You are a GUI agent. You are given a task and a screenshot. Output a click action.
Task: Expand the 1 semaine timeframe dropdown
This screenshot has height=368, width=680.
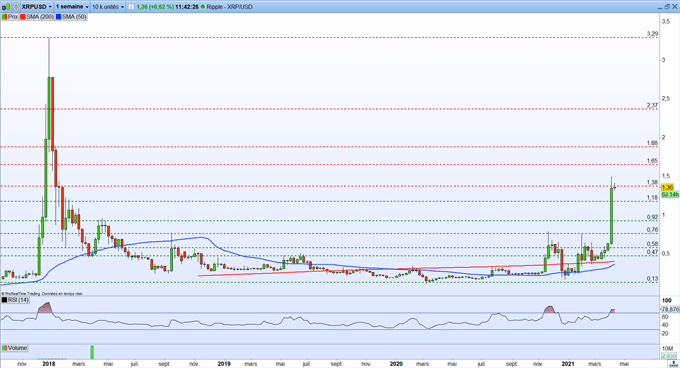(72, 7)
